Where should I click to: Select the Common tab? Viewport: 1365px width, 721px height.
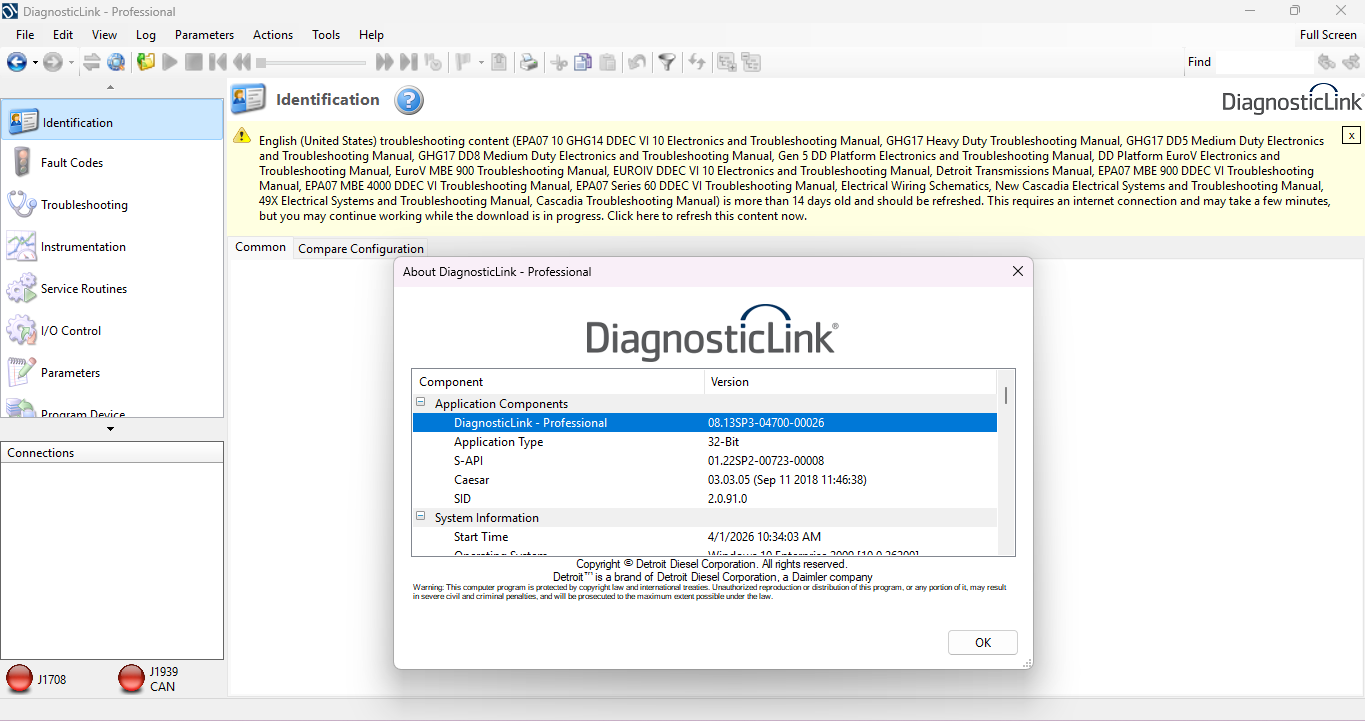point(260,247)
